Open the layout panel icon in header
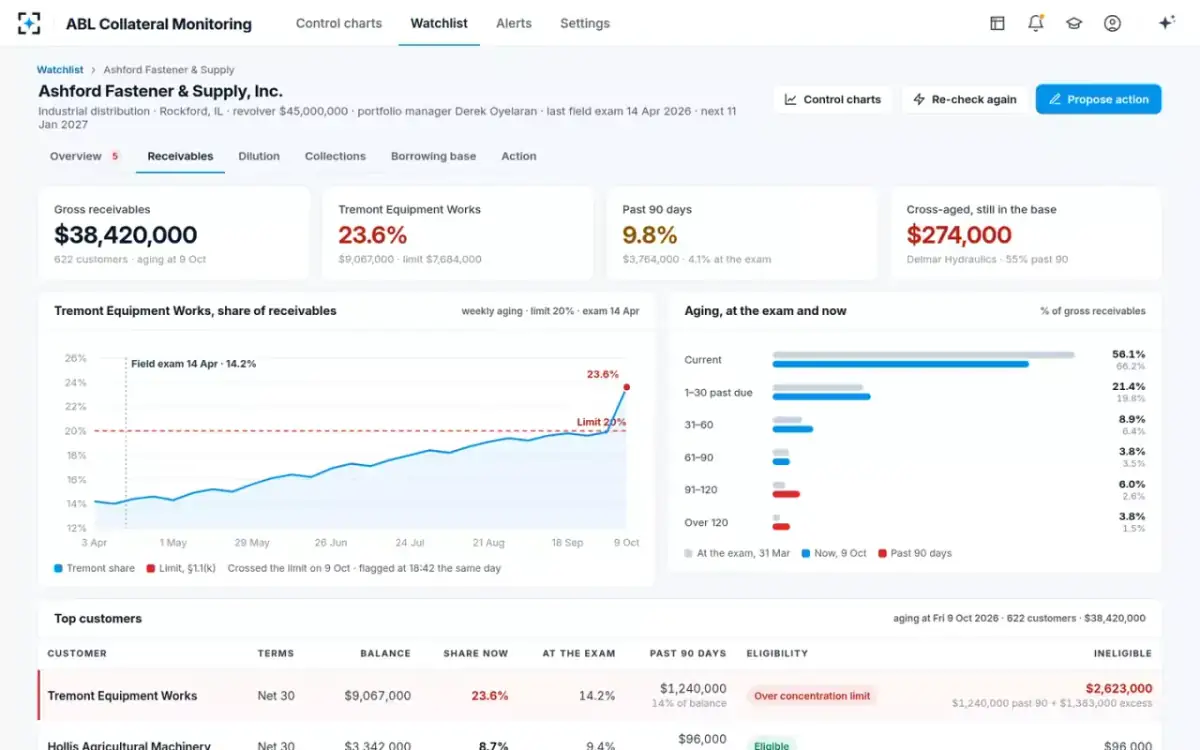Screen dimensions: 1200x750 pyautogui.click(x=997, y=23)
